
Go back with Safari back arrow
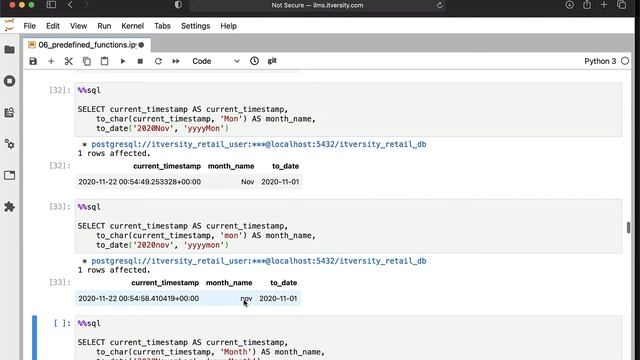[70, 5]
